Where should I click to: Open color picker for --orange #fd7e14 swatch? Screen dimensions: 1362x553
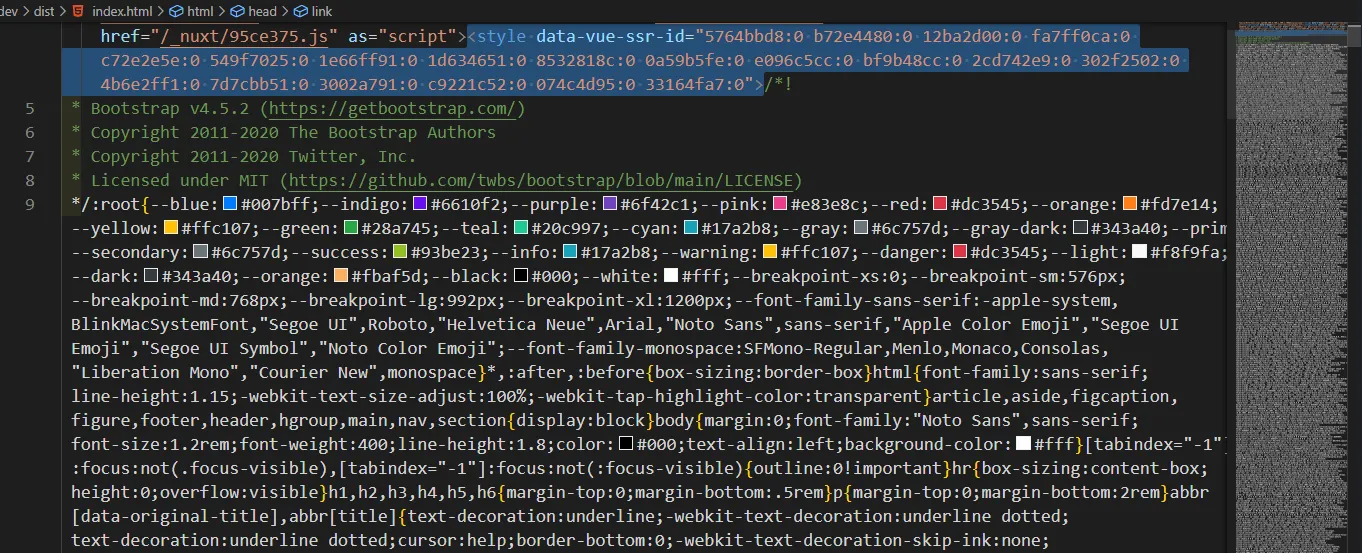click(1130, 204)
